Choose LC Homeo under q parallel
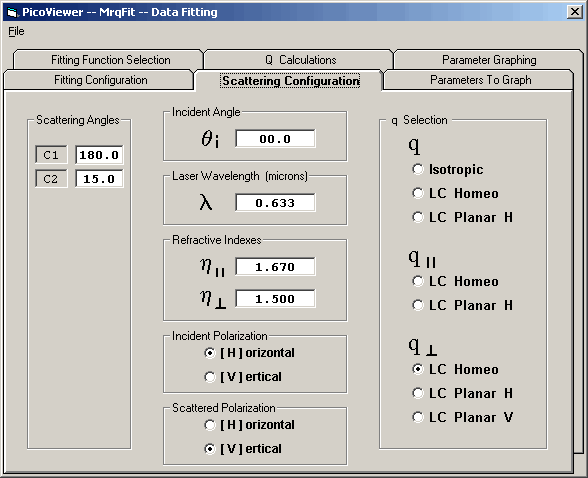The width and height of the screenshot is (588, 478). click(x=455, y=281)
